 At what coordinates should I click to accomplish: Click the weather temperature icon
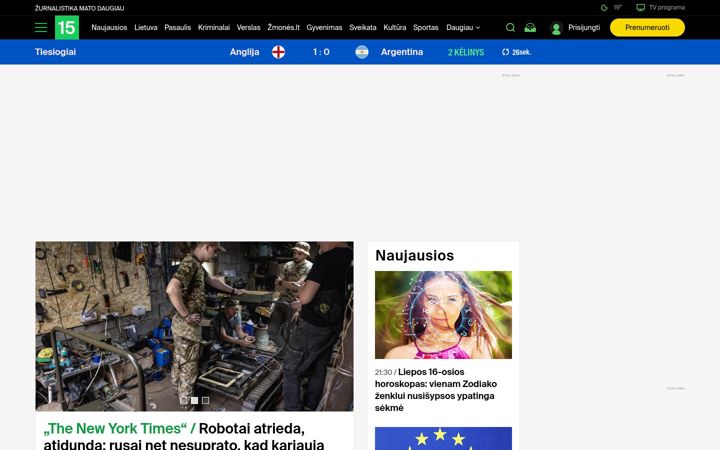(604, 7)
